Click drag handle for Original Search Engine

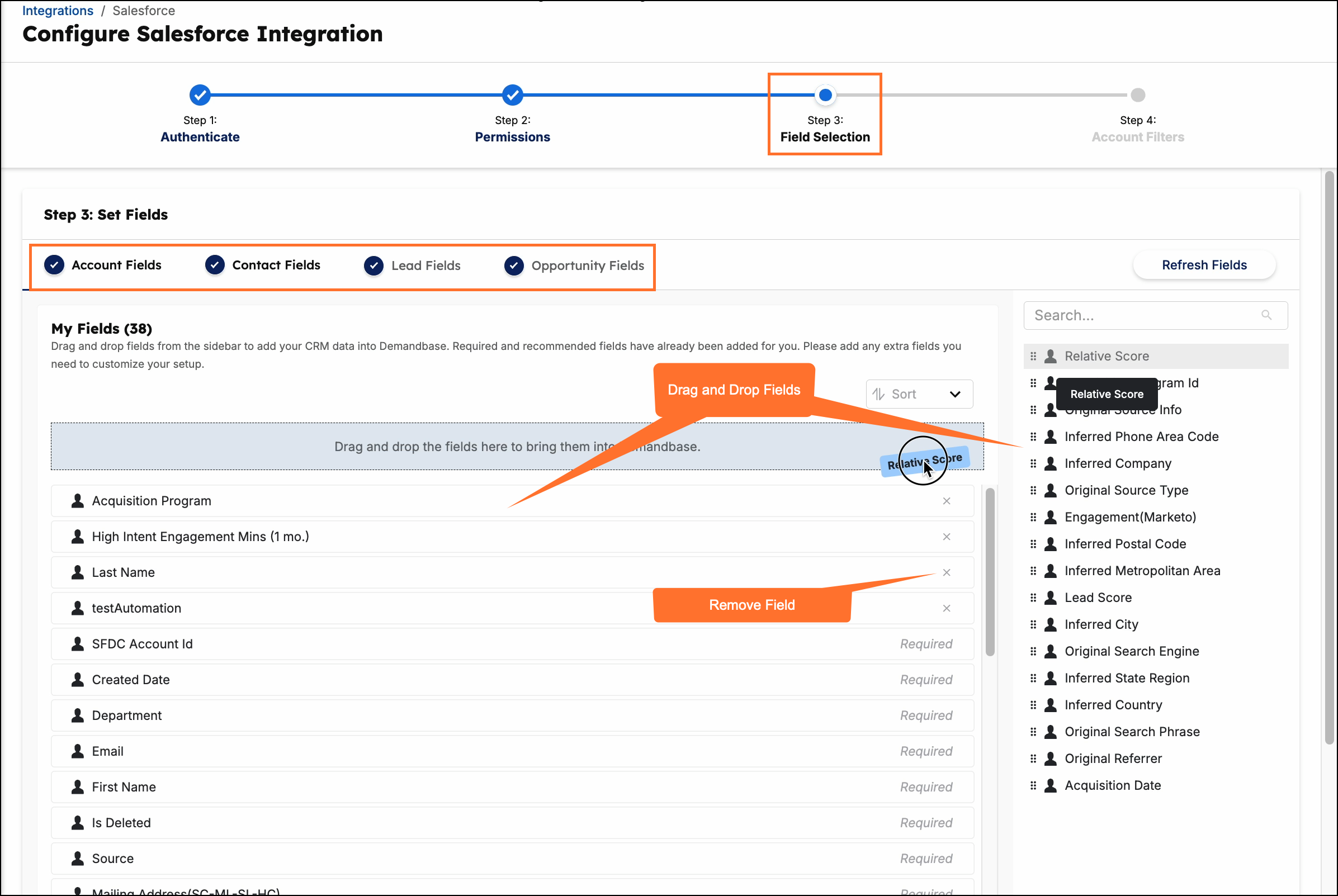tap(1033, 651)
